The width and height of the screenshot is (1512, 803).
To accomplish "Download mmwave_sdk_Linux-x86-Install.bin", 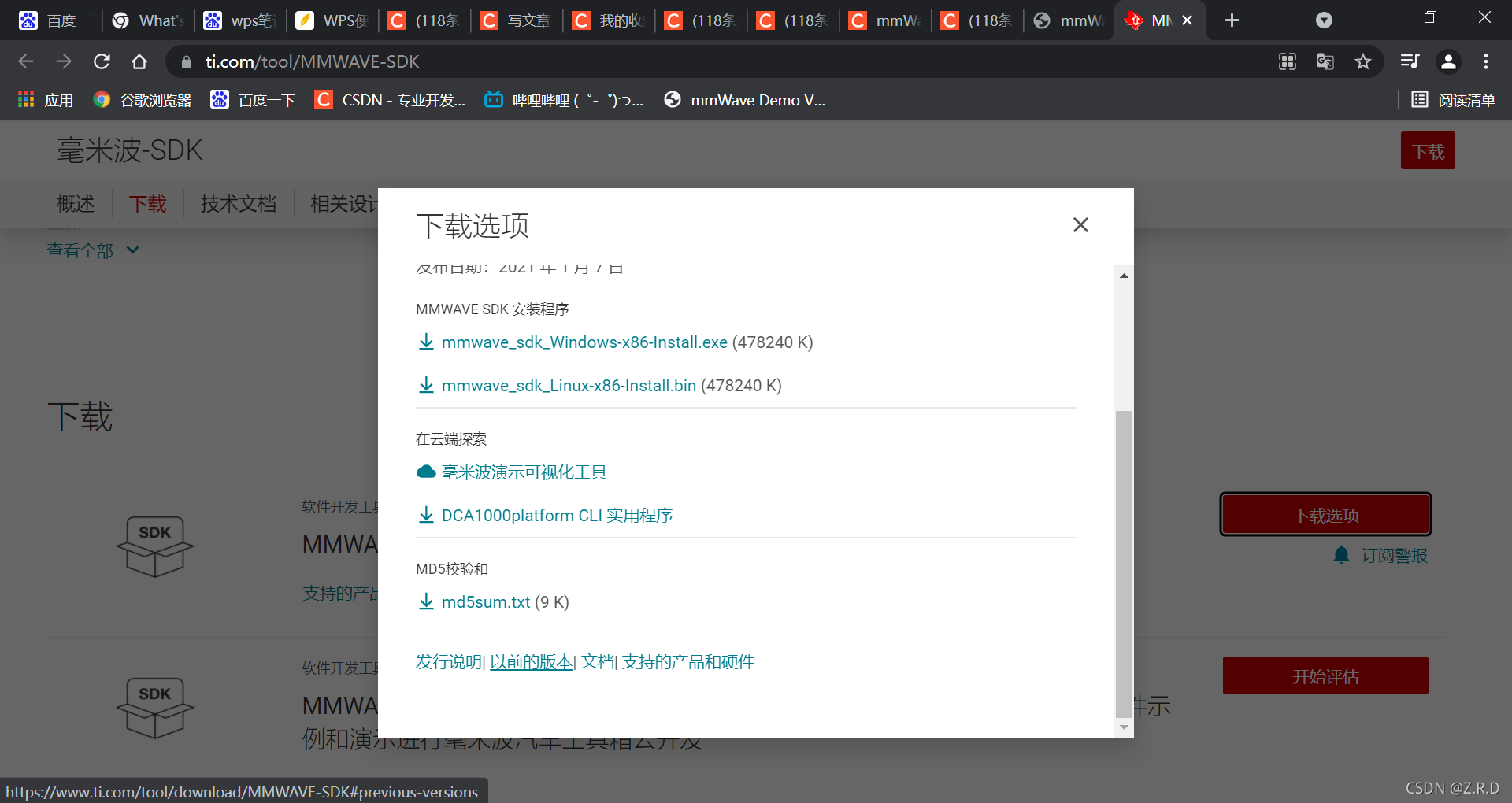I will coord(569,386).
